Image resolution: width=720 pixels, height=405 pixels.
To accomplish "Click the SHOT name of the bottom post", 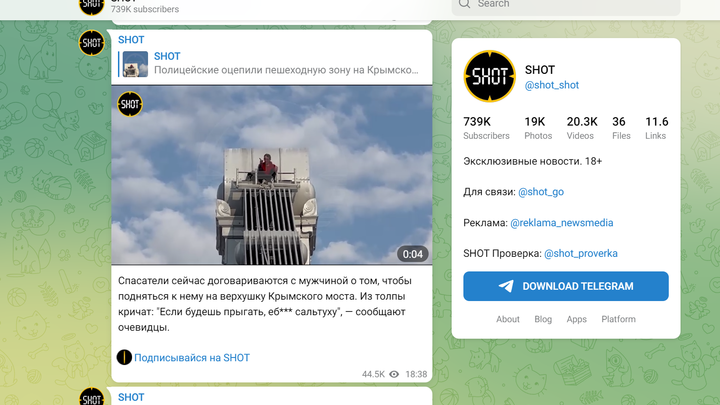I will 131,398.
